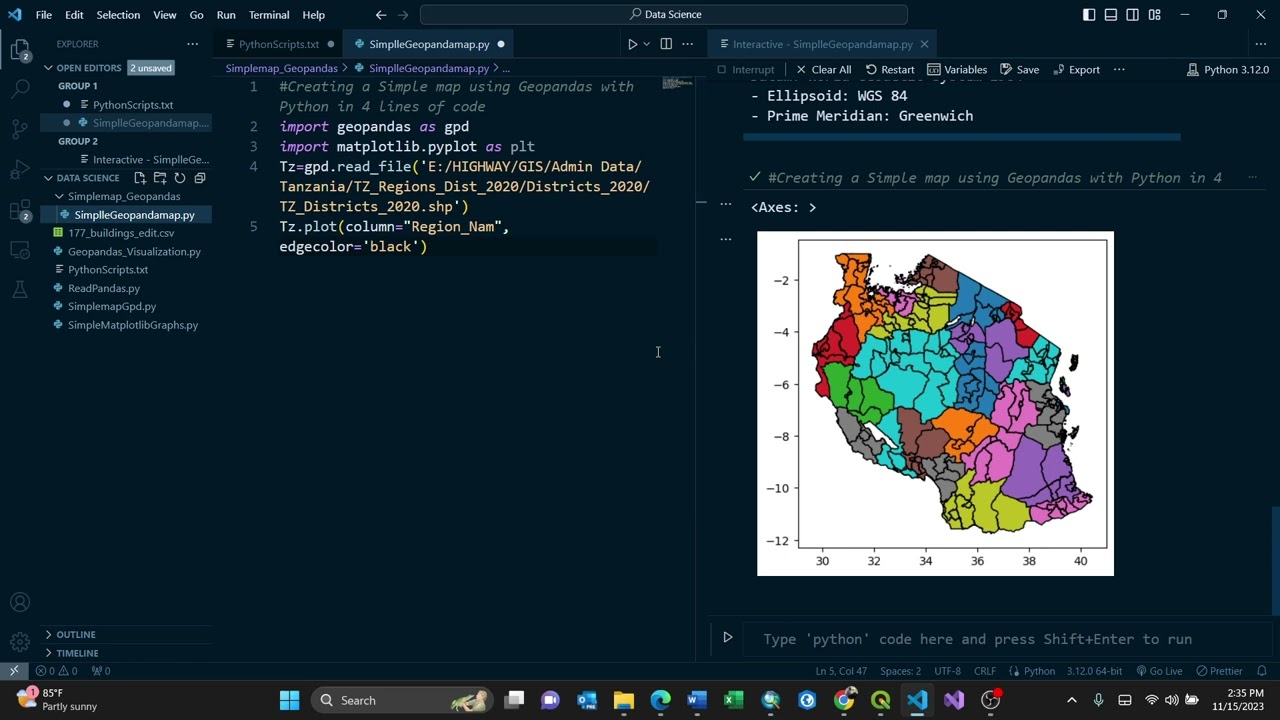Collapse the OPEN EDITORS section

pyautogui.click(x=88, y=68)
